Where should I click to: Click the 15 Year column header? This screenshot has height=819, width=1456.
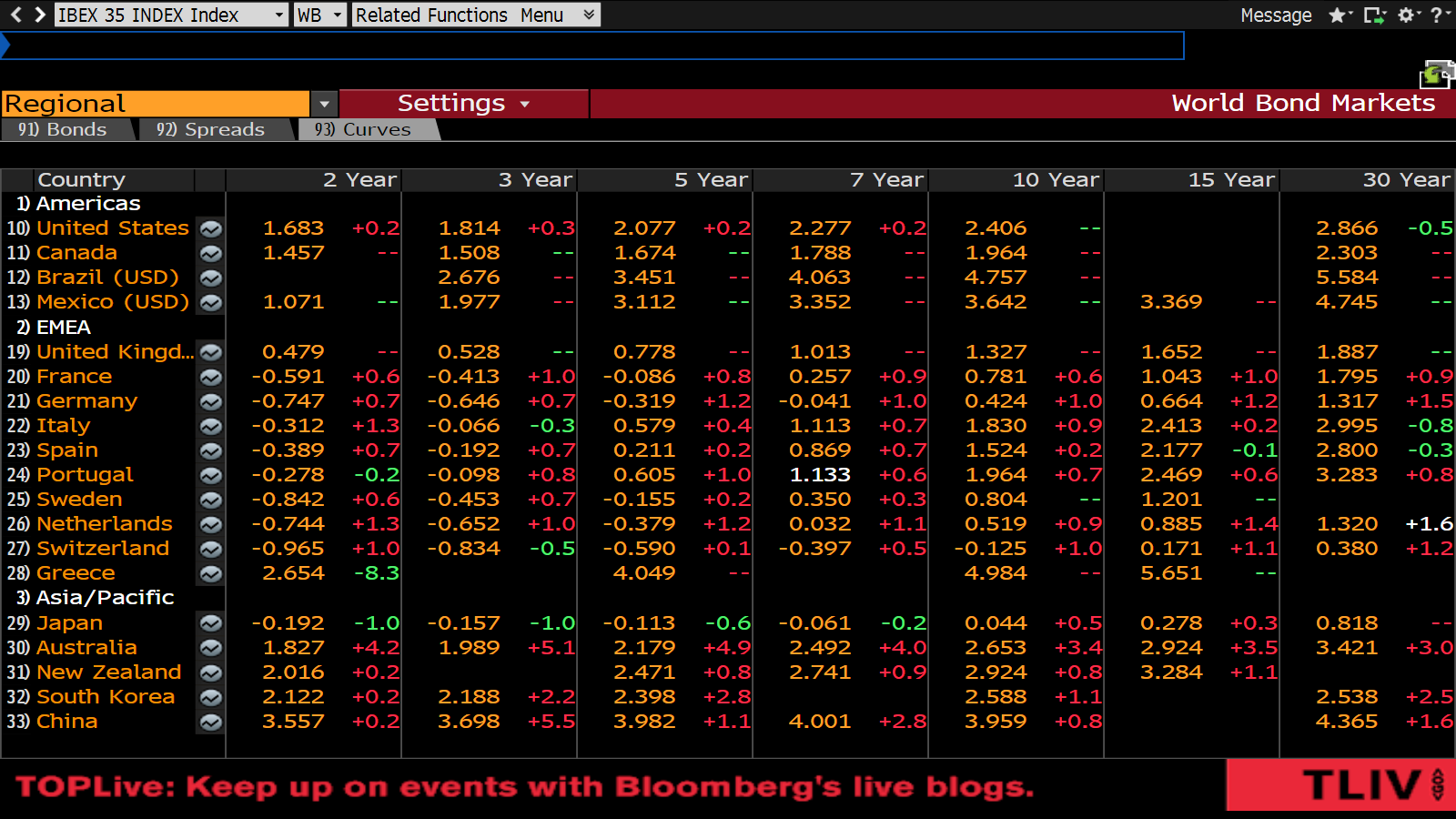[1192, 180]
